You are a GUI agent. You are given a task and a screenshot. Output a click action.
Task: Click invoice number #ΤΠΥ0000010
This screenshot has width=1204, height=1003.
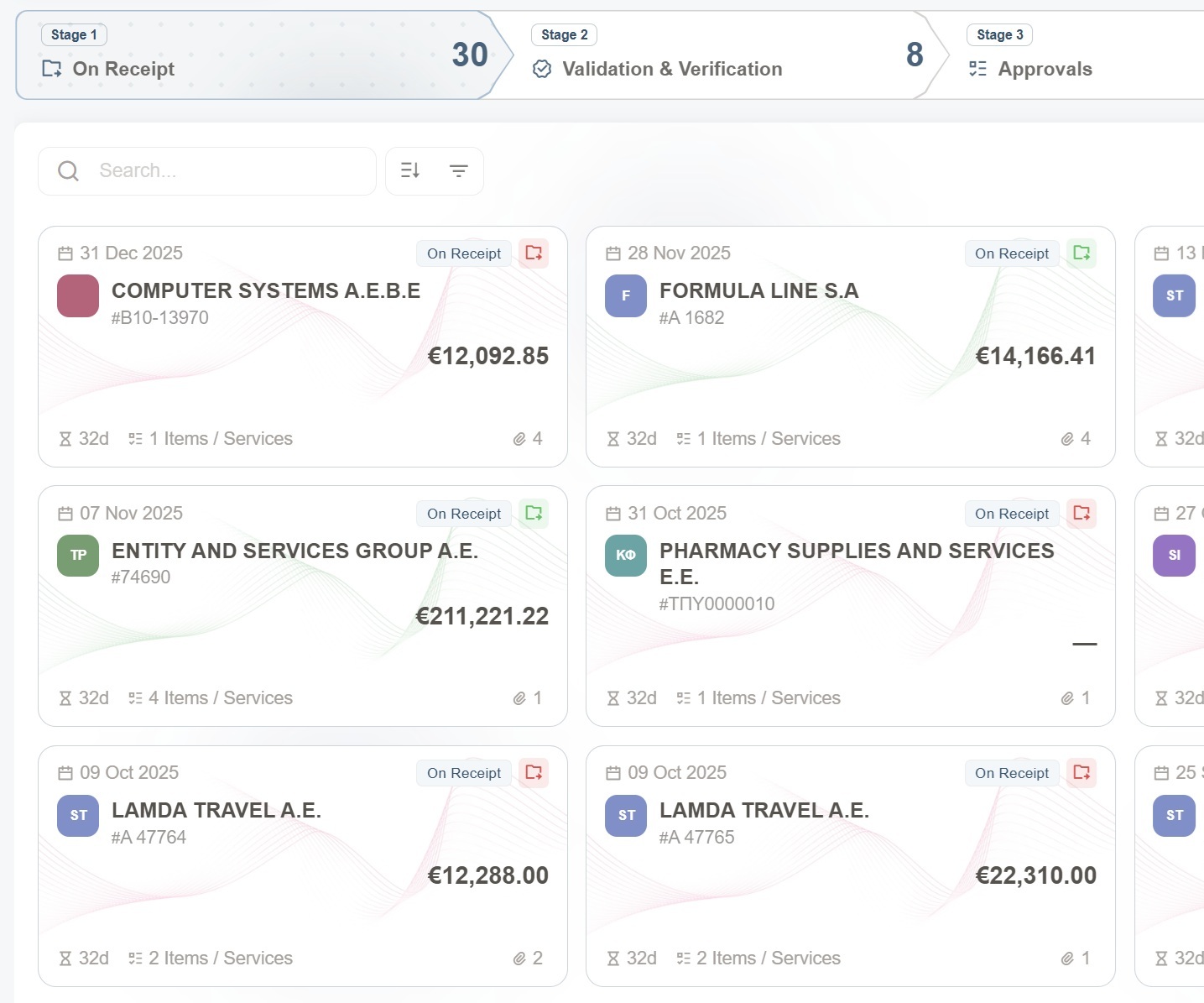coord(717,604)
